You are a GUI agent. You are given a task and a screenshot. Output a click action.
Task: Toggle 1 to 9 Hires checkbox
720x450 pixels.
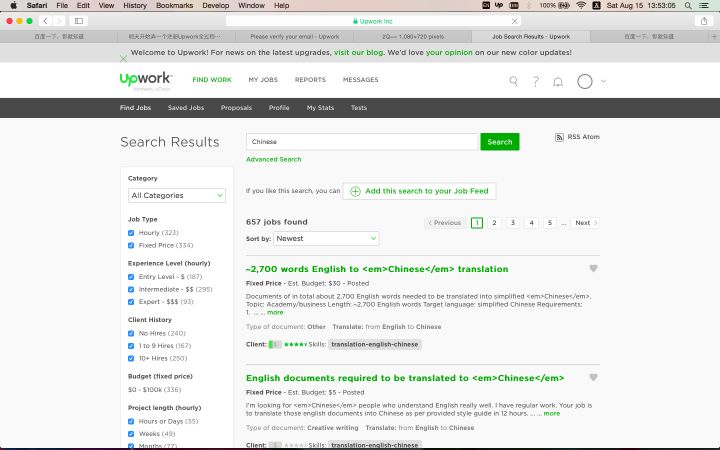[131, 346]
